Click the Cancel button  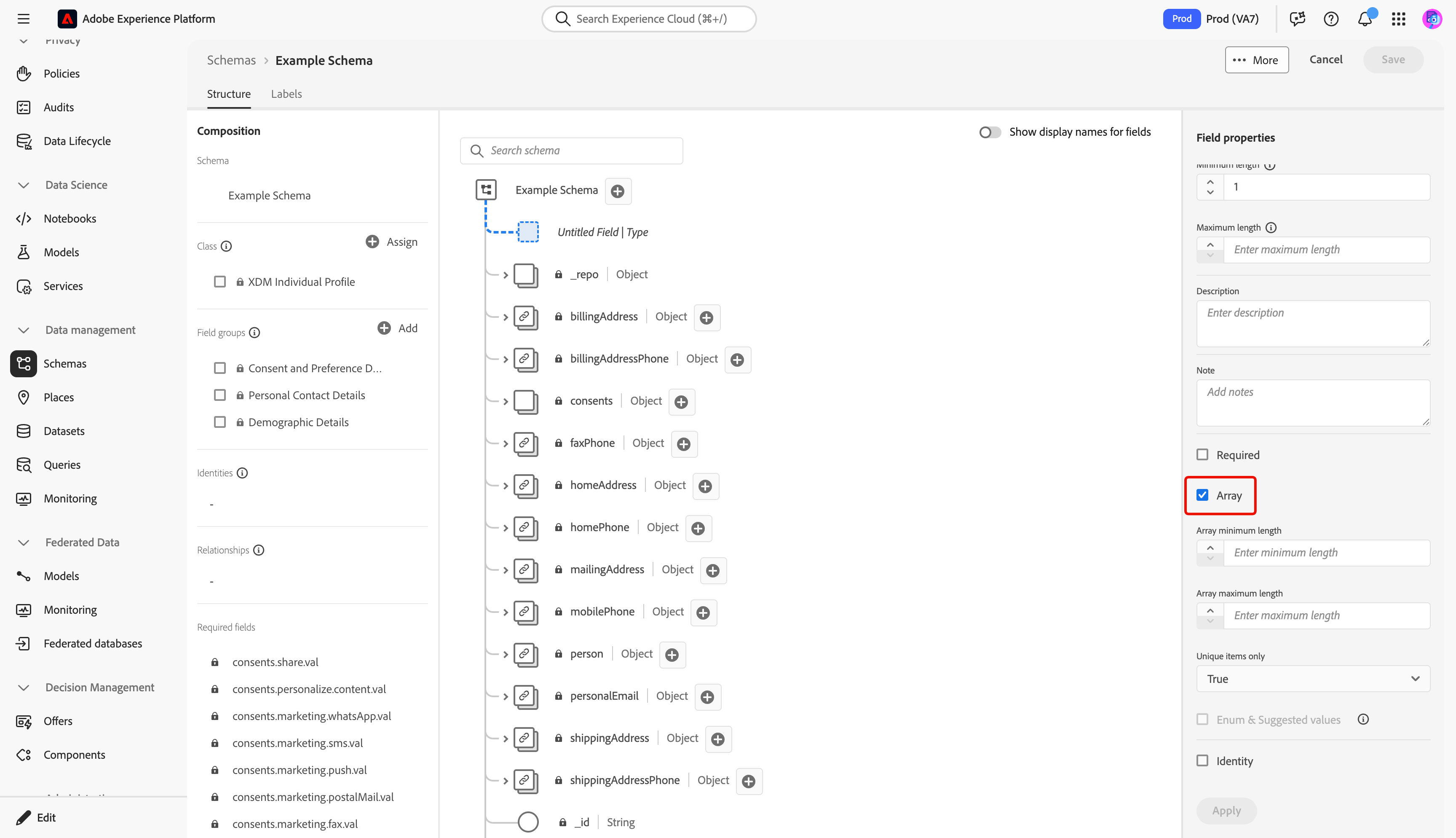[1325, 59]
